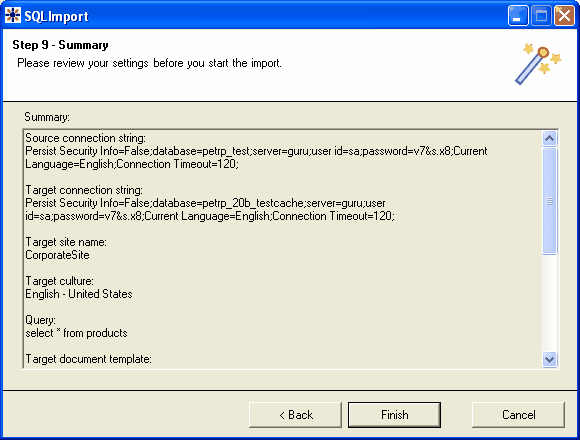Viewport: 580px width, 440px height.
Task: Click the Step 9 - Summary heading
Action: click(x=60, y=45)
